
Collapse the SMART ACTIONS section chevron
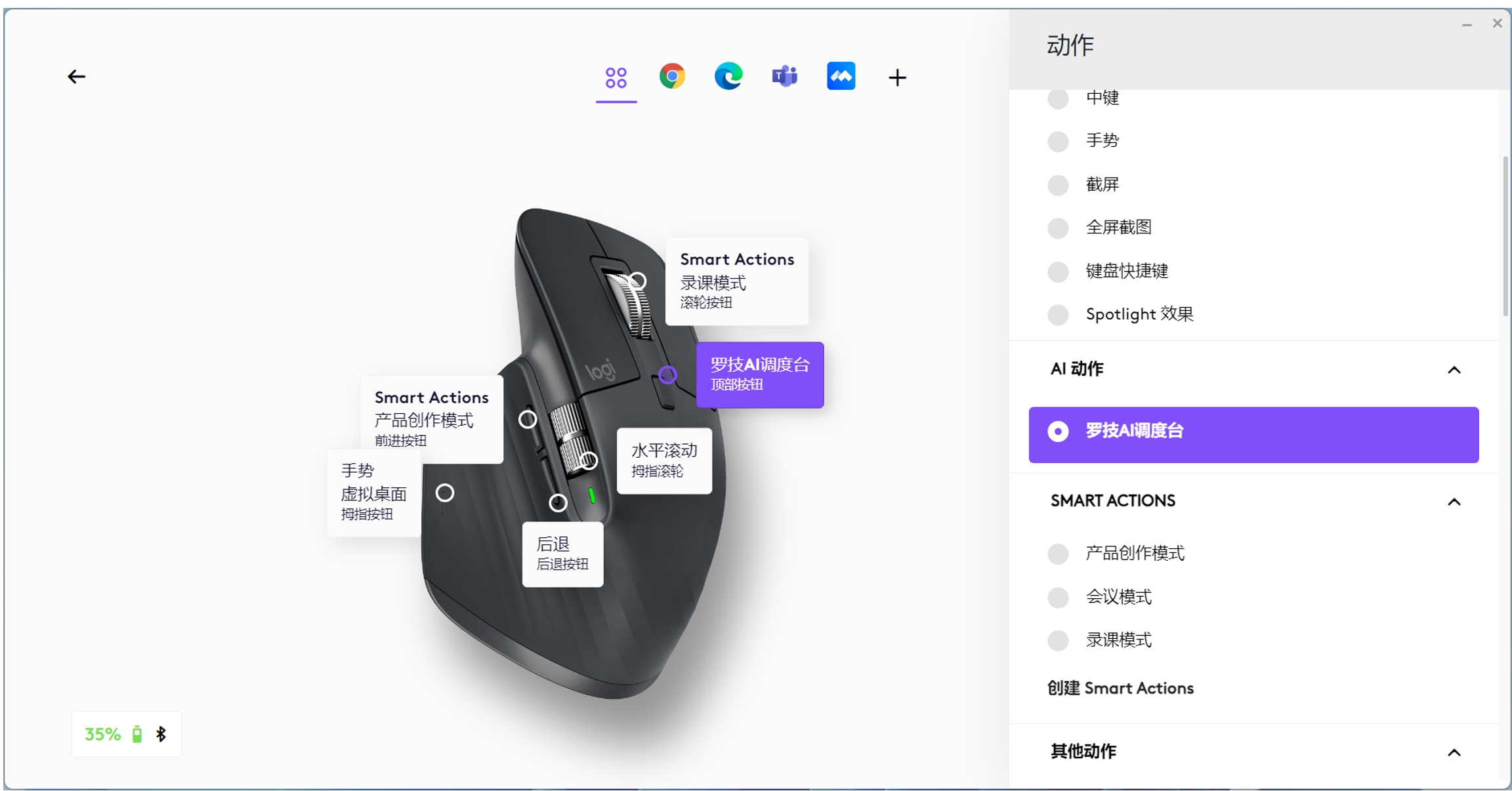[1454, 502]
